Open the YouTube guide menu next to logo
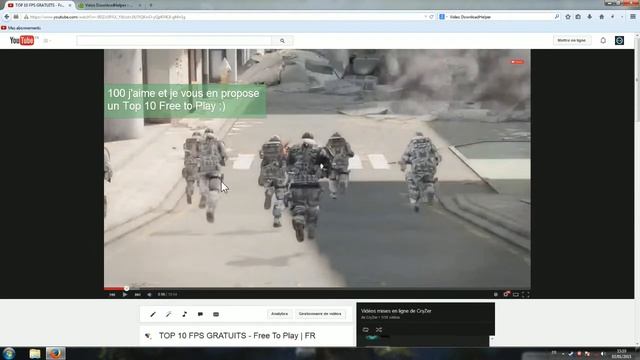640x360 pixels. [47, 41]
